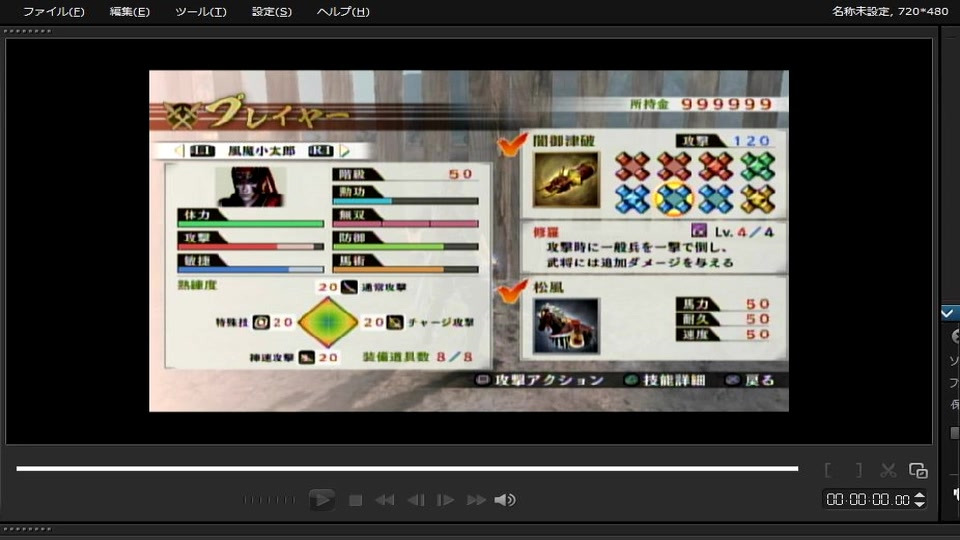Click the red-haired character portrait
960x540 pixels.
click(250, 187)
